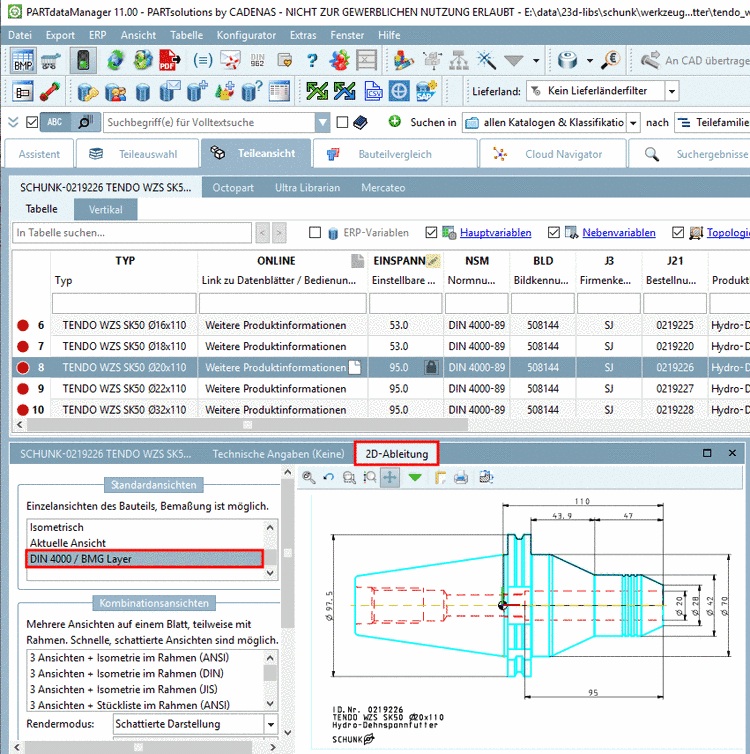Click the undo arrow in 2D view toolbar

328,478
